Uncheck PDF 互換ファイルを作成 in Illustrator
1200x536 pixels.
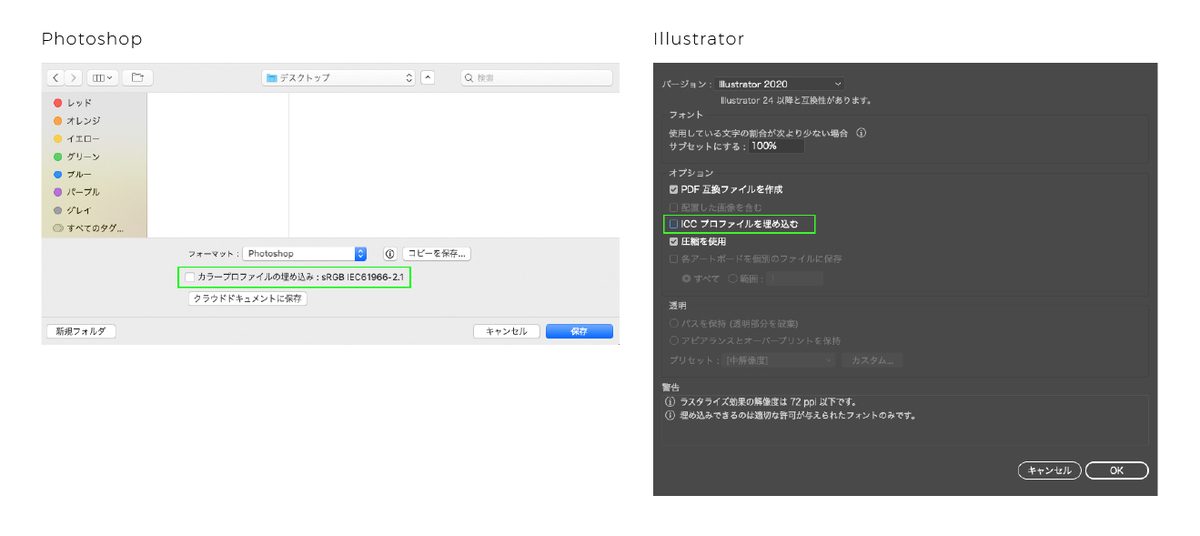click(x=674, y=189)
